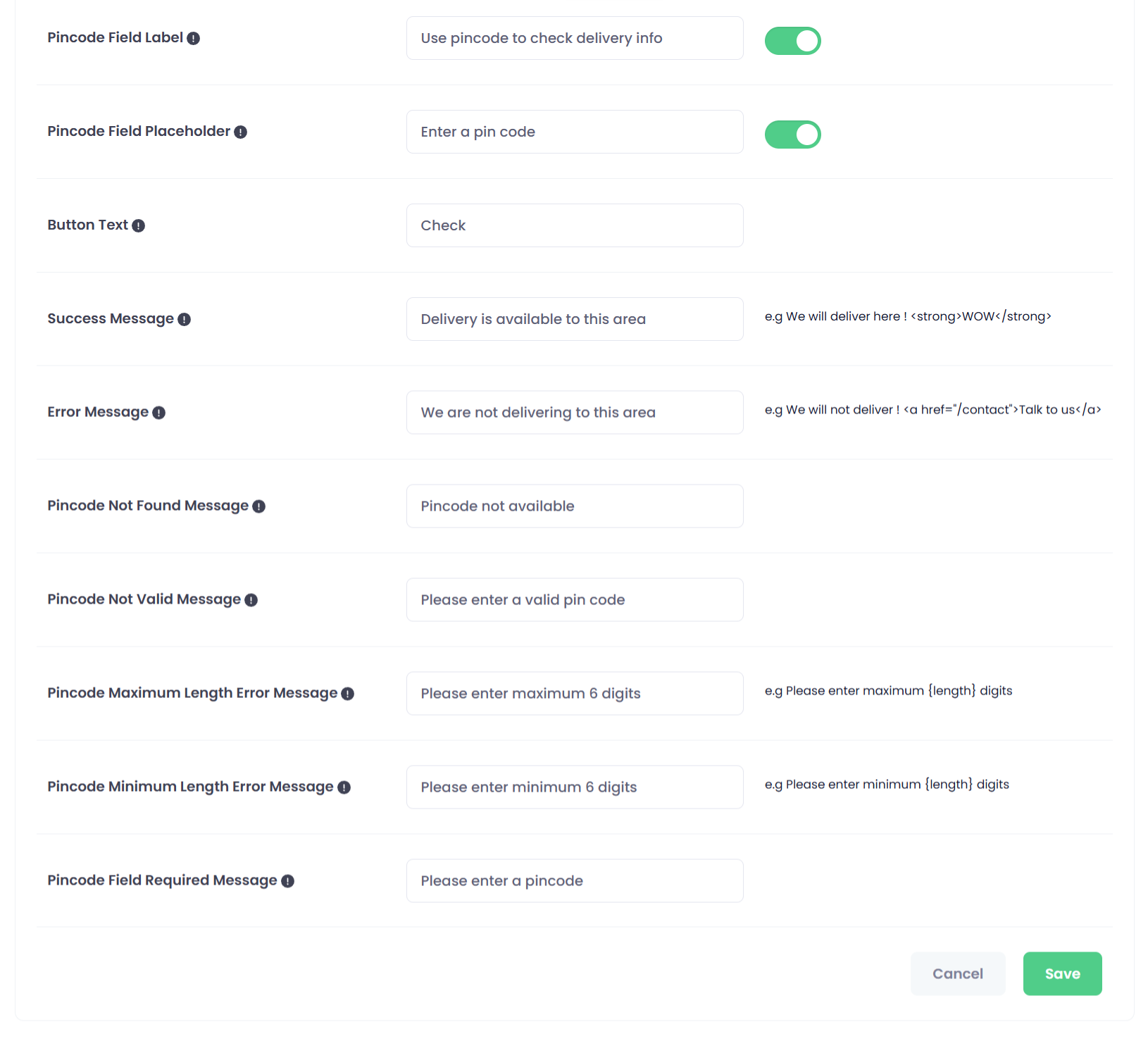Click info icon next to Pincode Field Placeholder

click(241, 132)
